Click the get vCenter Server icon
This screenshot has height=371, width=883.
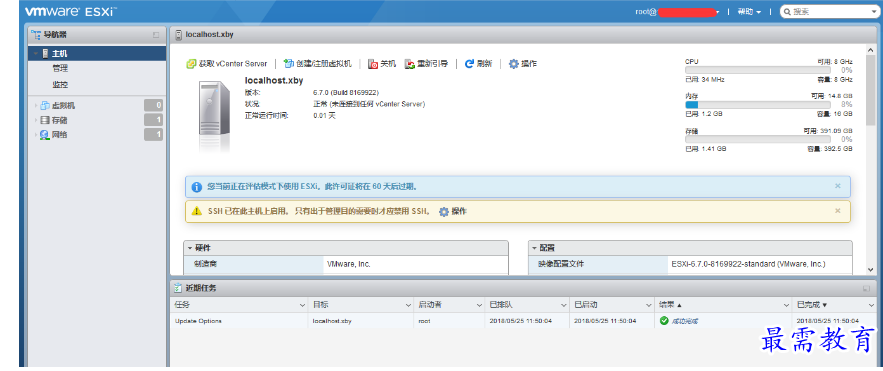coord(191,64)
